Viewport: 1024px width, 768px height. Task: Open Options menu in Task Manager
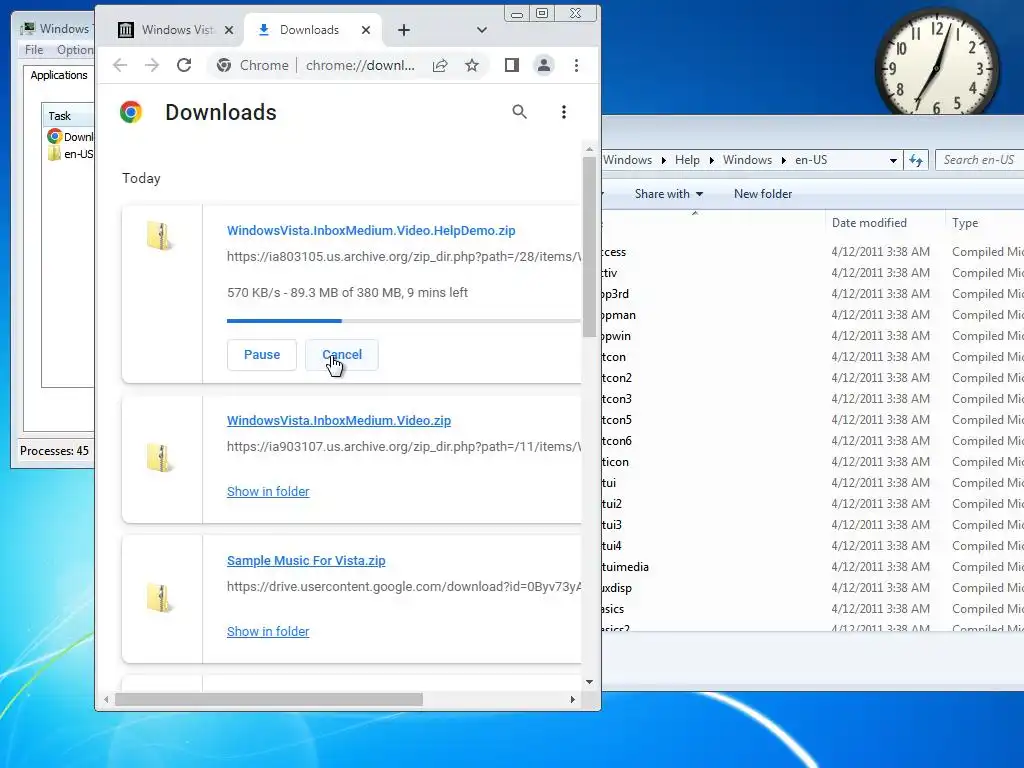[x=74, y=50]
